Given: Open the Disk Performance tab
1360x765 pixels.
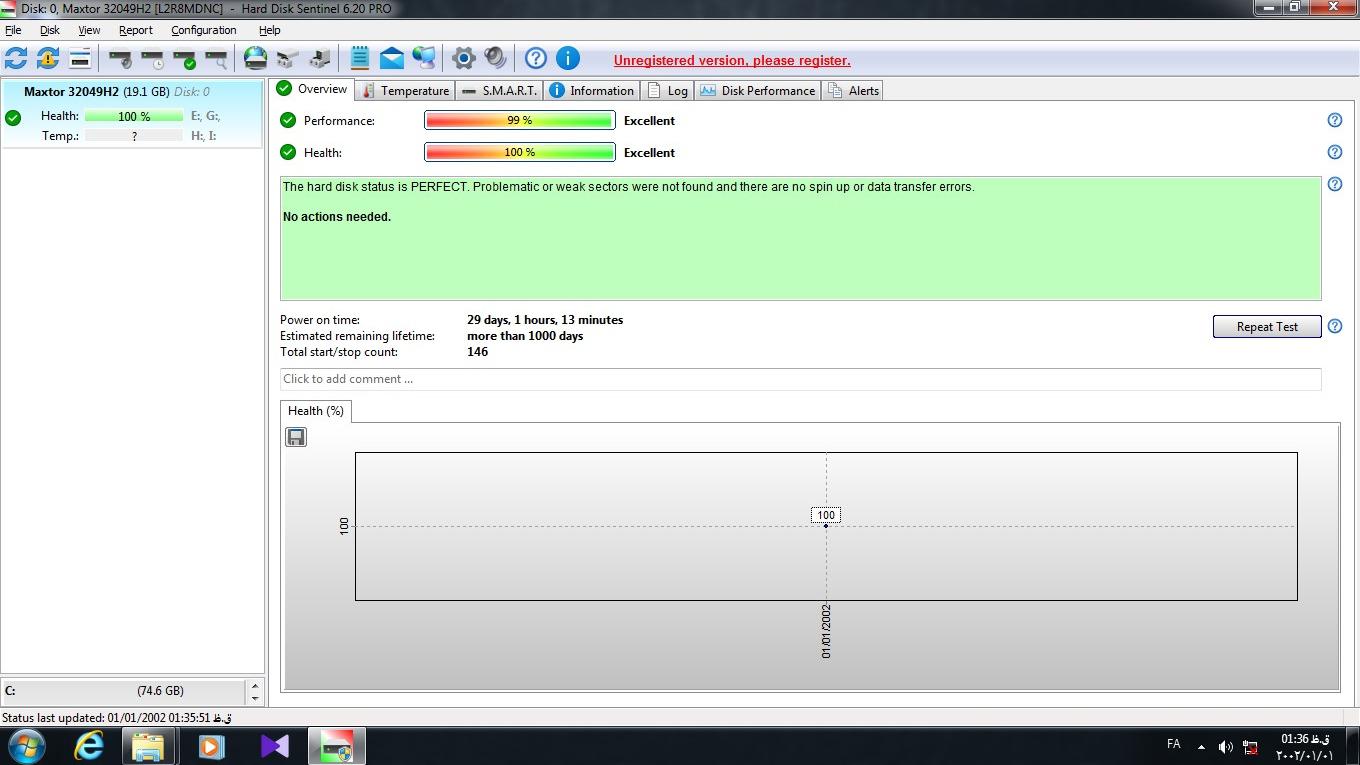Looking at the screenshot, I should pyautogui.click(x=758, y=91).
